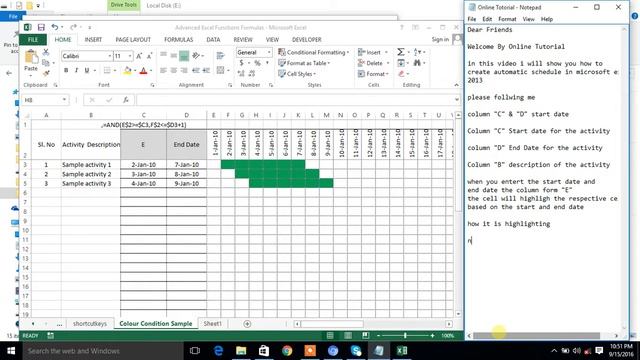
Task: Click the Merge & Center icon
Action: click(x=221, y=70)
